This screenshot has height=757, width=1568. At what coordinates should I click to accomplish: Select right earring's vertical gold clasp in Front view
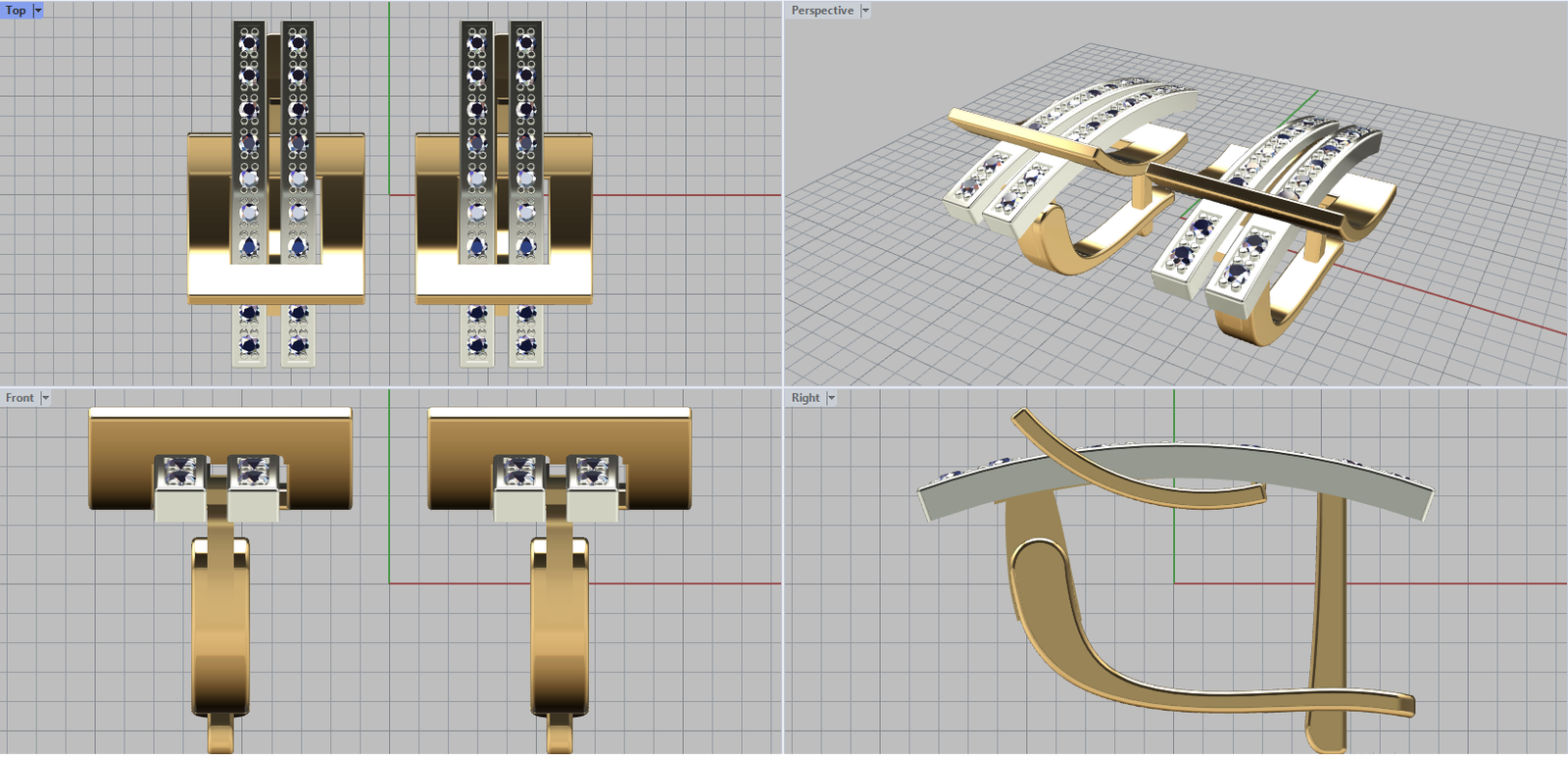click(560, 628)
